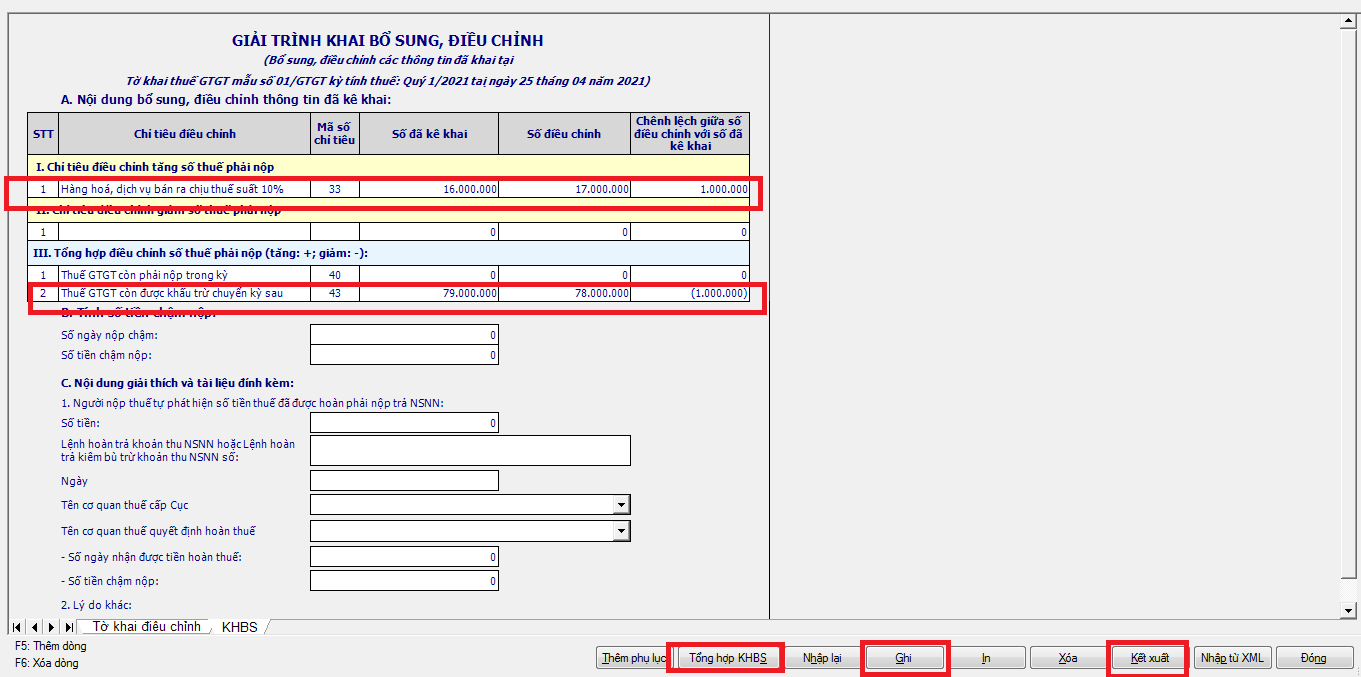Click Thêm phụ lục button
The image size is (1361, 677).
[x=634, y=658]
